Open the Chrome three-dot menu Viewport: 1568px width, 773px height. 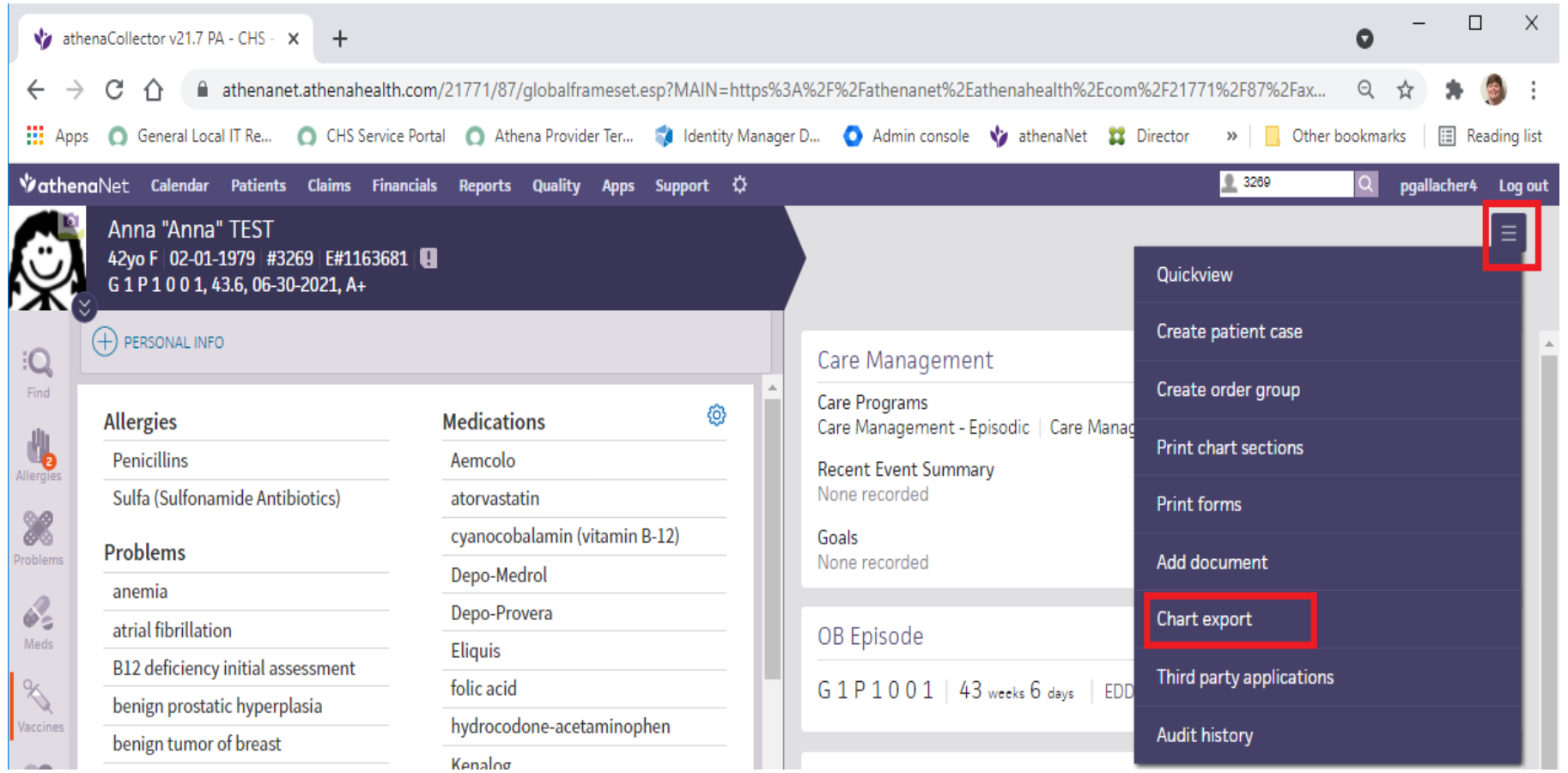coord(1534,89)
